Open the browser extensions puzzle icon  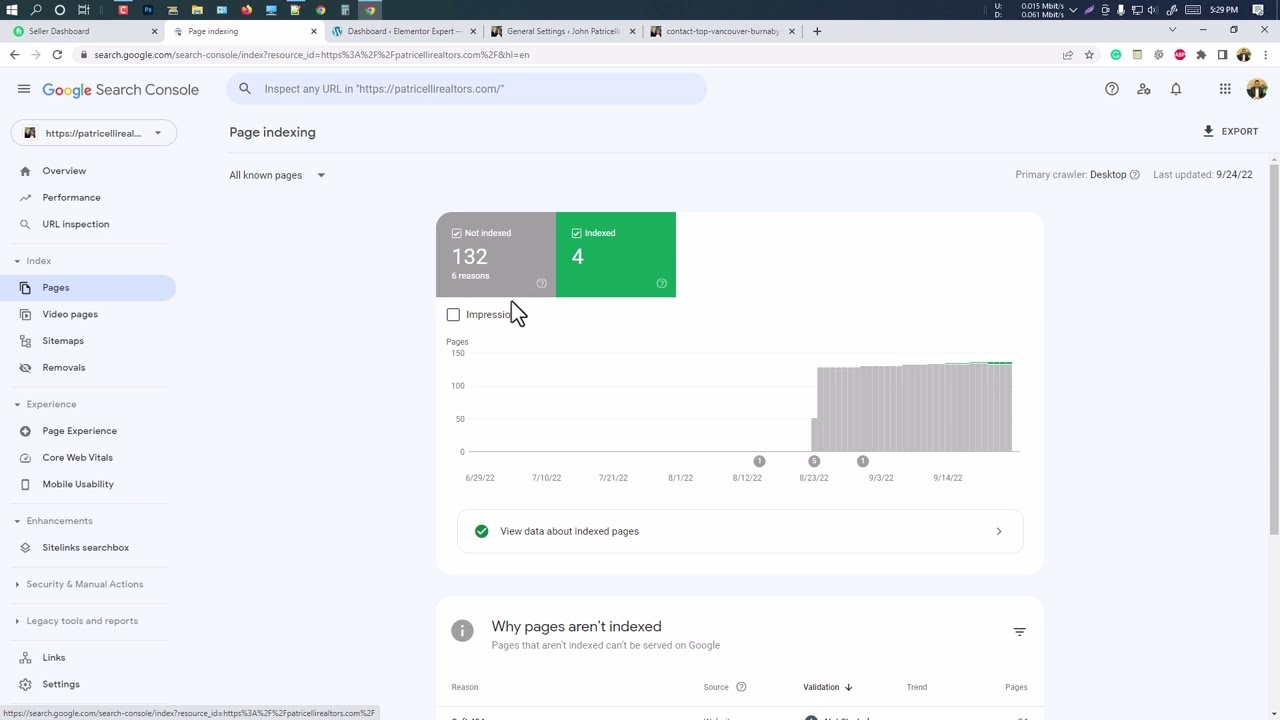click(x=1201, y=55)
